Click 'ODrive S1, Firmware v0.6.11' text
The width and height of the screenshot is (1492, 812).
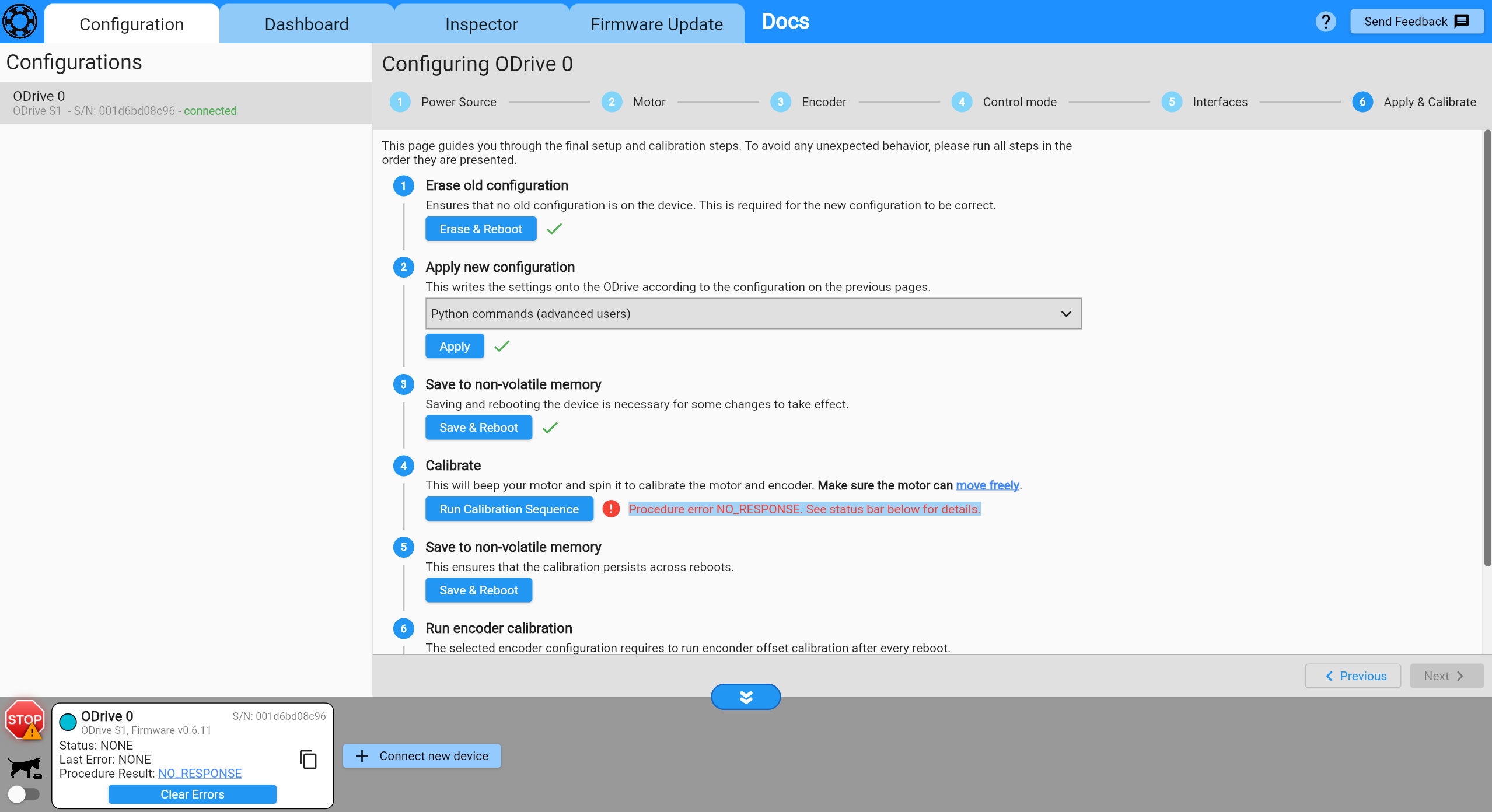pyautogui.click(x=146, y=730)
